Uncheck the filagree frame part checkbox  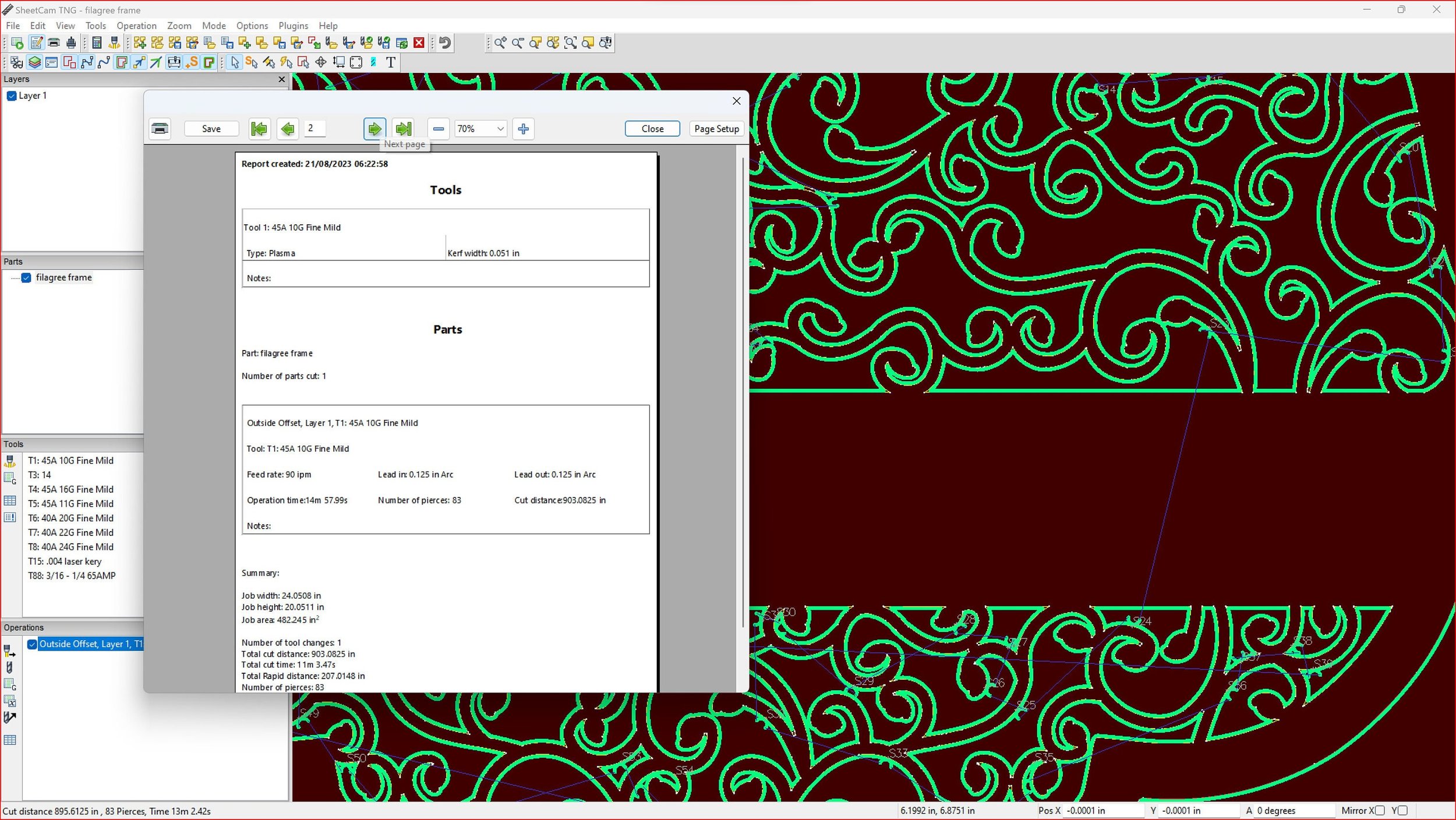pyautogui.click(x=26, y=278)
